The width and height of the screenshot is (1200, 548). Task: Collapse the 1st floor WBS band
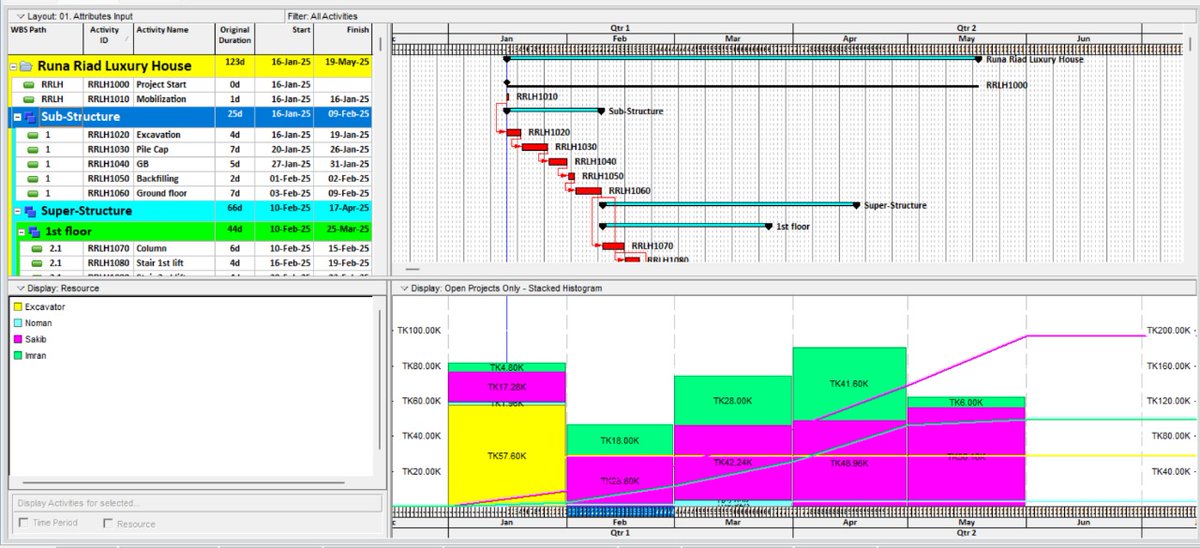[21, 231]
